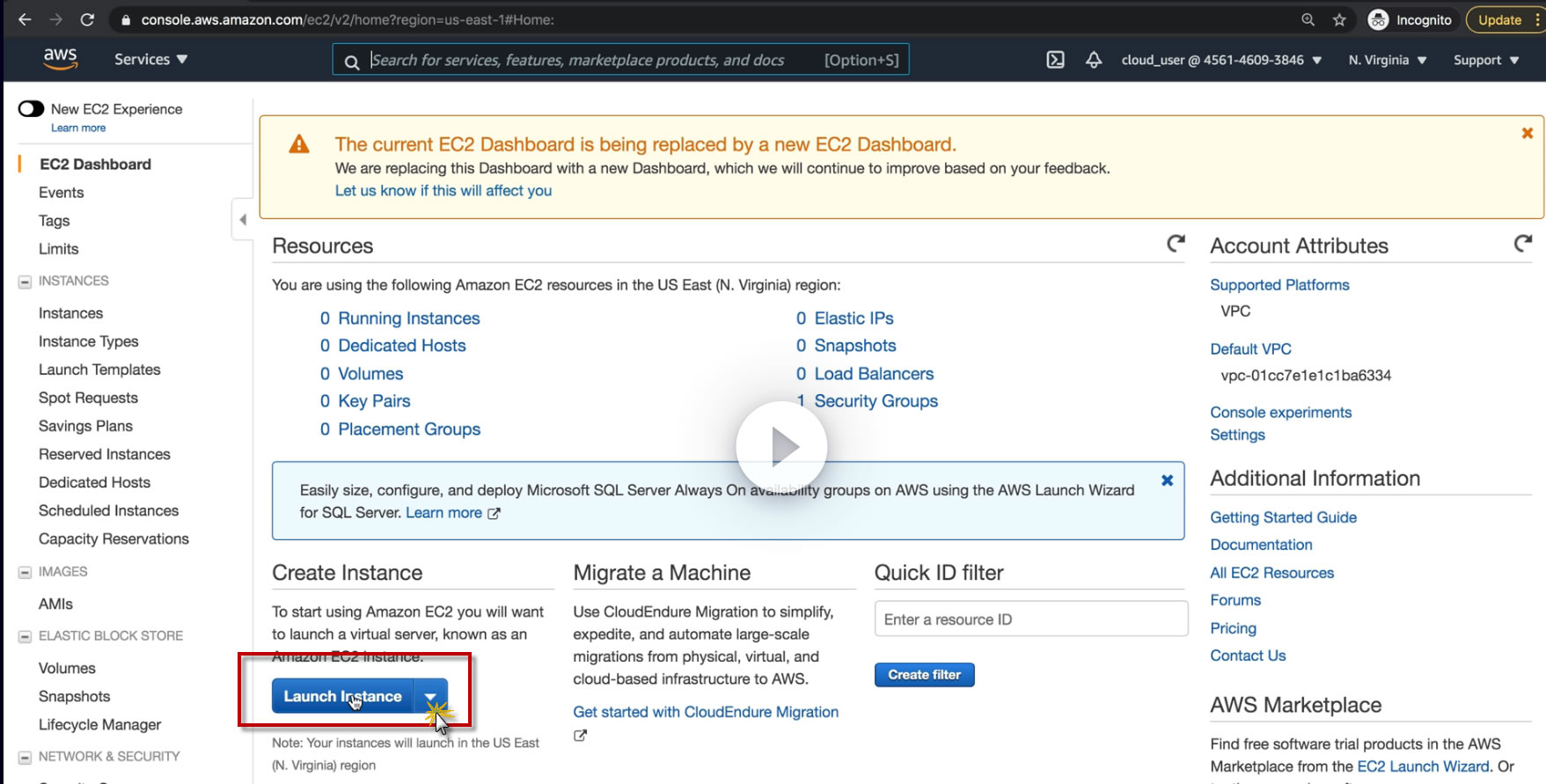Click the resource ID filter field
Screen dimensions: 1546x784
[1030, 619]
